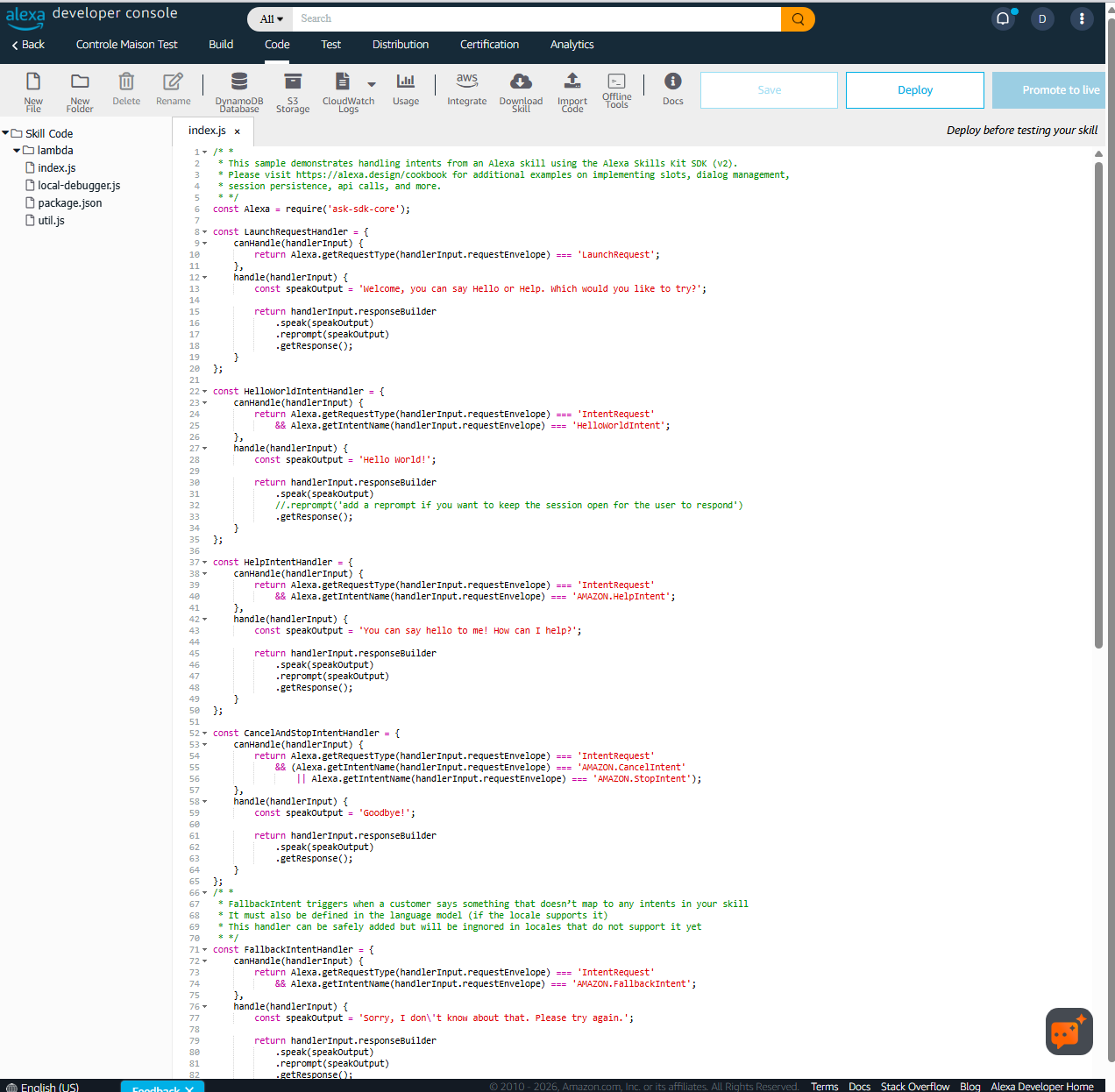Viewport: 1115px width, 1092px height.
Task: Open package.json in the file tree
Action: tap(69, 203)
